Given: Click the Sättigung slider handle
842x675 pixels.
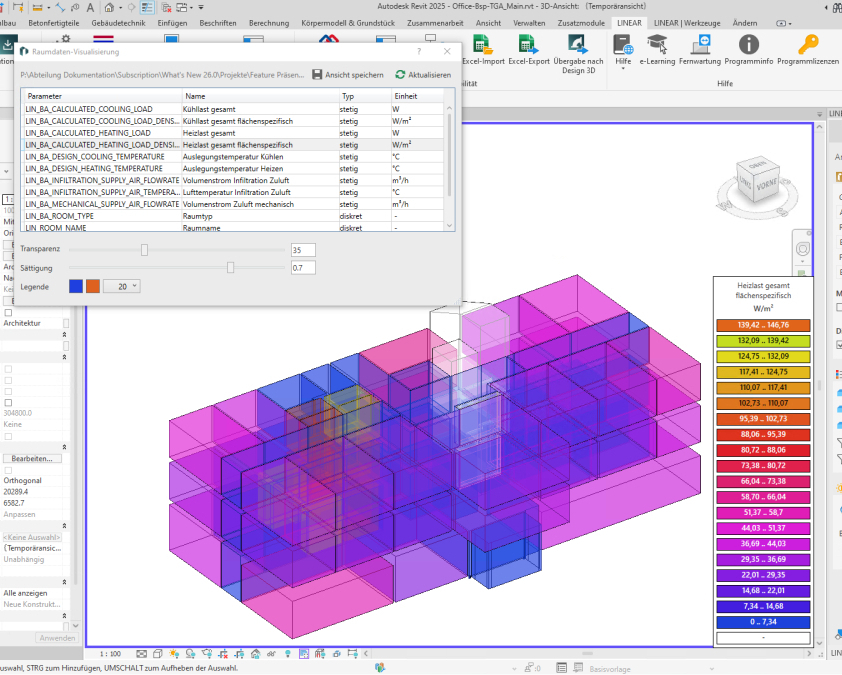Looking at the screenshot, I should click(231, 267).
